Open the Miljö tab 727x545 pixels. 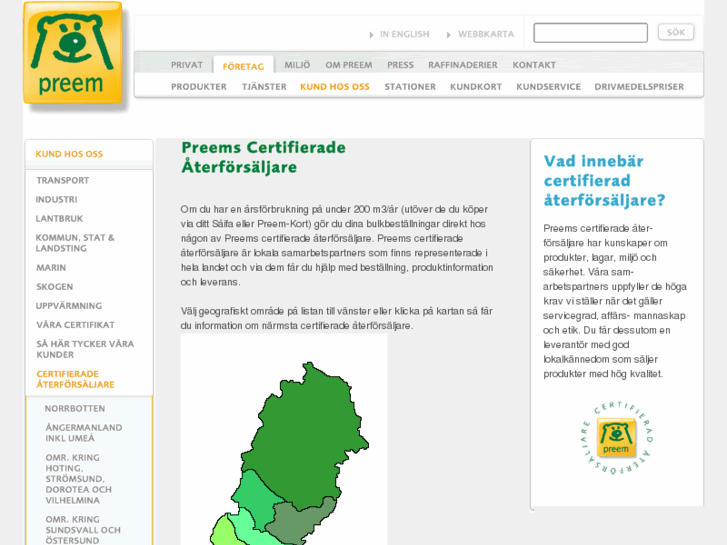297,65
